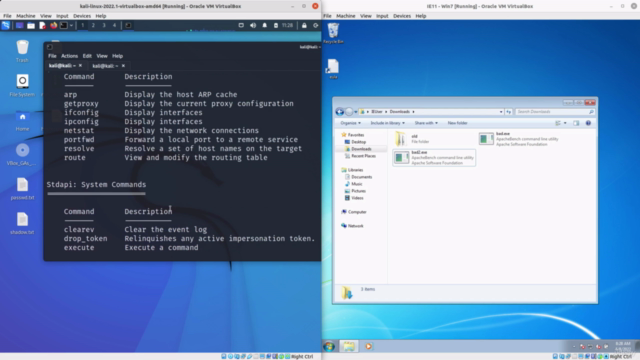Click the Kali clock showing 11:28
The image size is (640, 360).
pos(287,25)
